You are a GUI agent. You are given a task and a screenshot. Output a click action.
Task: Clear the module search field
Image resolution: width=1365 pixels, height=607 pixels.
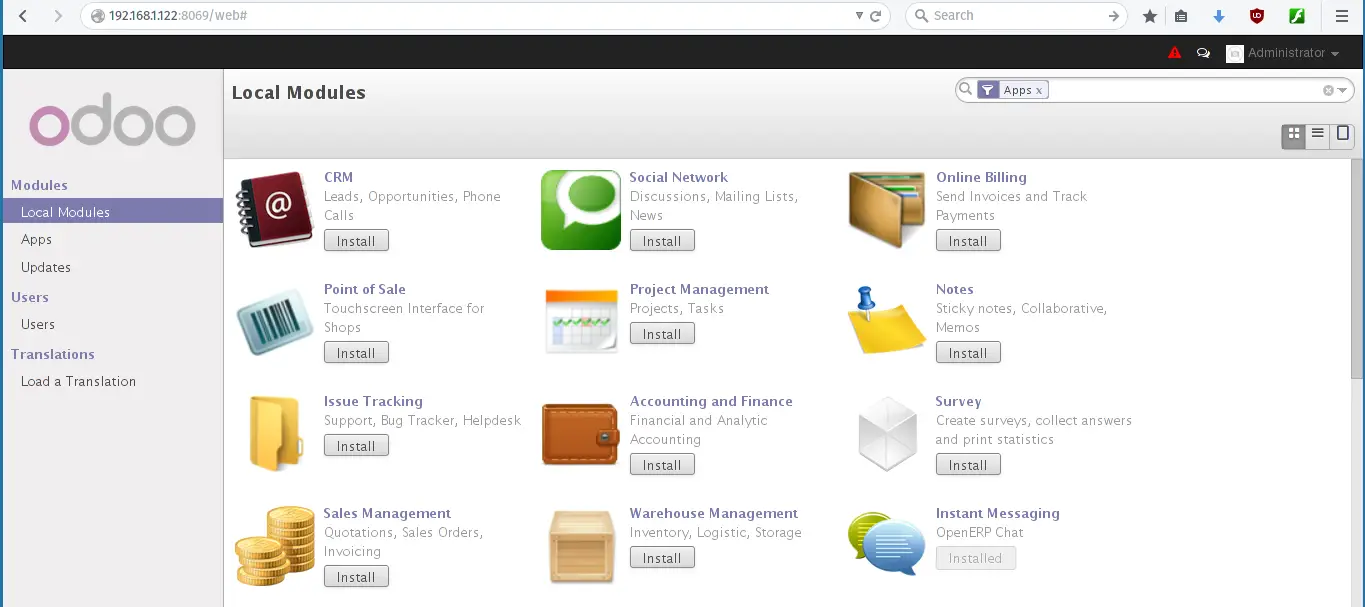coord(1328,90)
